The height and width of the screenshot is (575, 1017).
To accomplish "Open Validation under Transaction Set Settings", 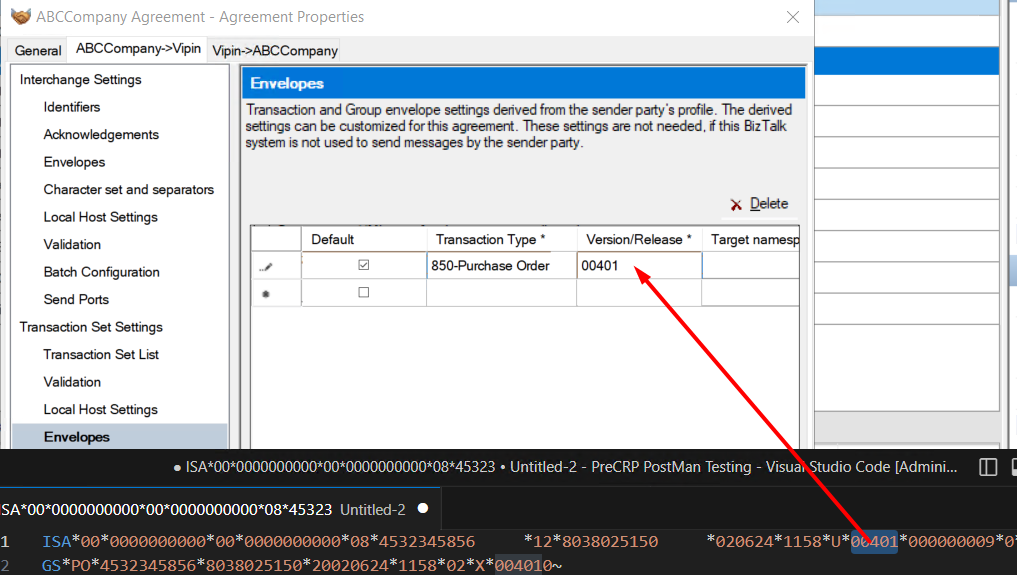I will 72,382.
